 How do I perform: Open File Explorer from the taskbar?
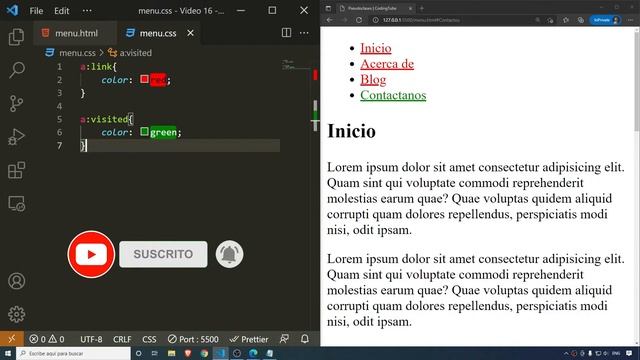click(171, 353)
